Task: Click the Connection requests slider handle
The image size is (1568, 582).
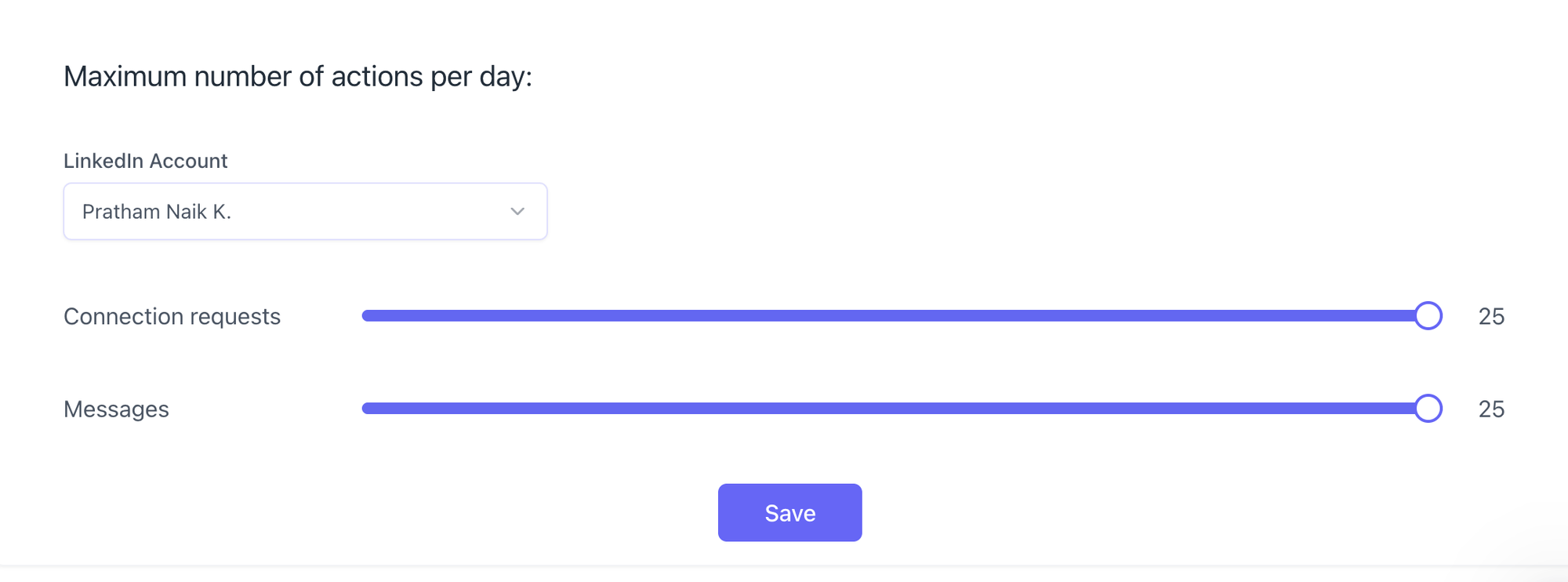Action: 1428,316
